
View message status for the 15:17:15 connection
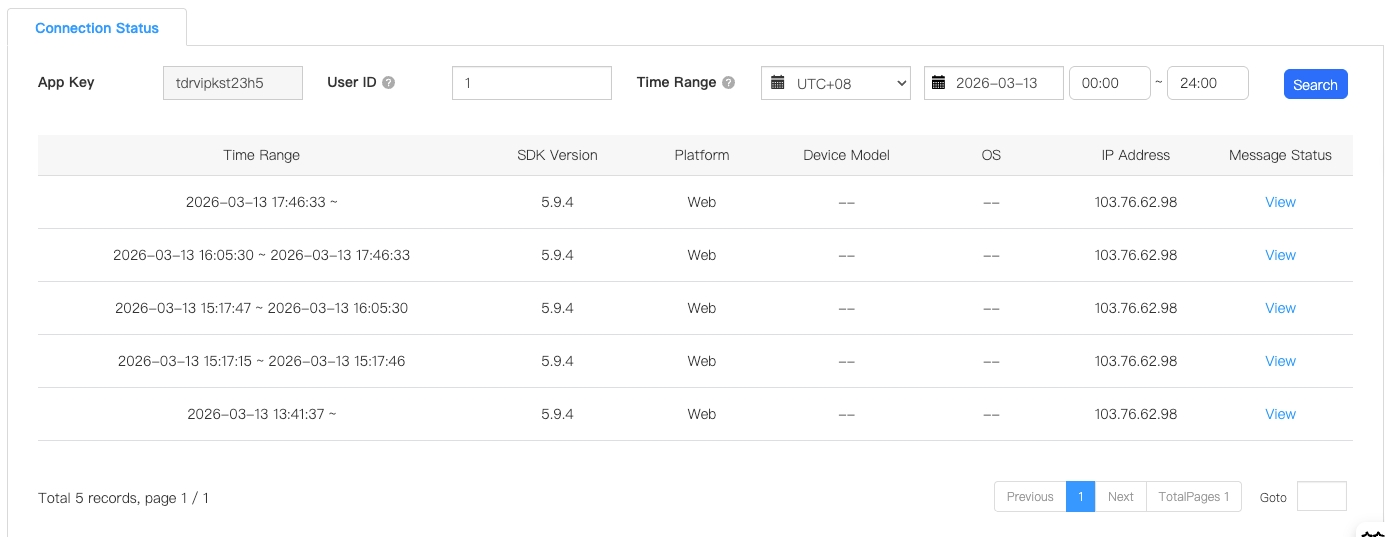tap(1280, 361)
